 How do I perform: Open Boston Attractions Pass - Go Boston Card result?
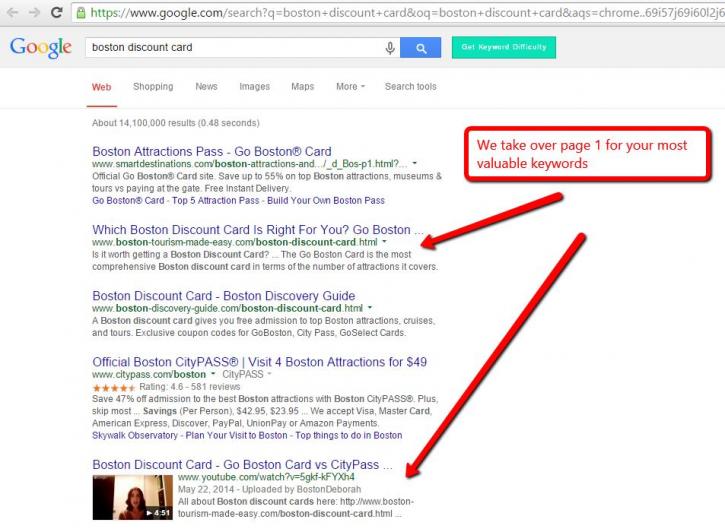click(212, 151)
